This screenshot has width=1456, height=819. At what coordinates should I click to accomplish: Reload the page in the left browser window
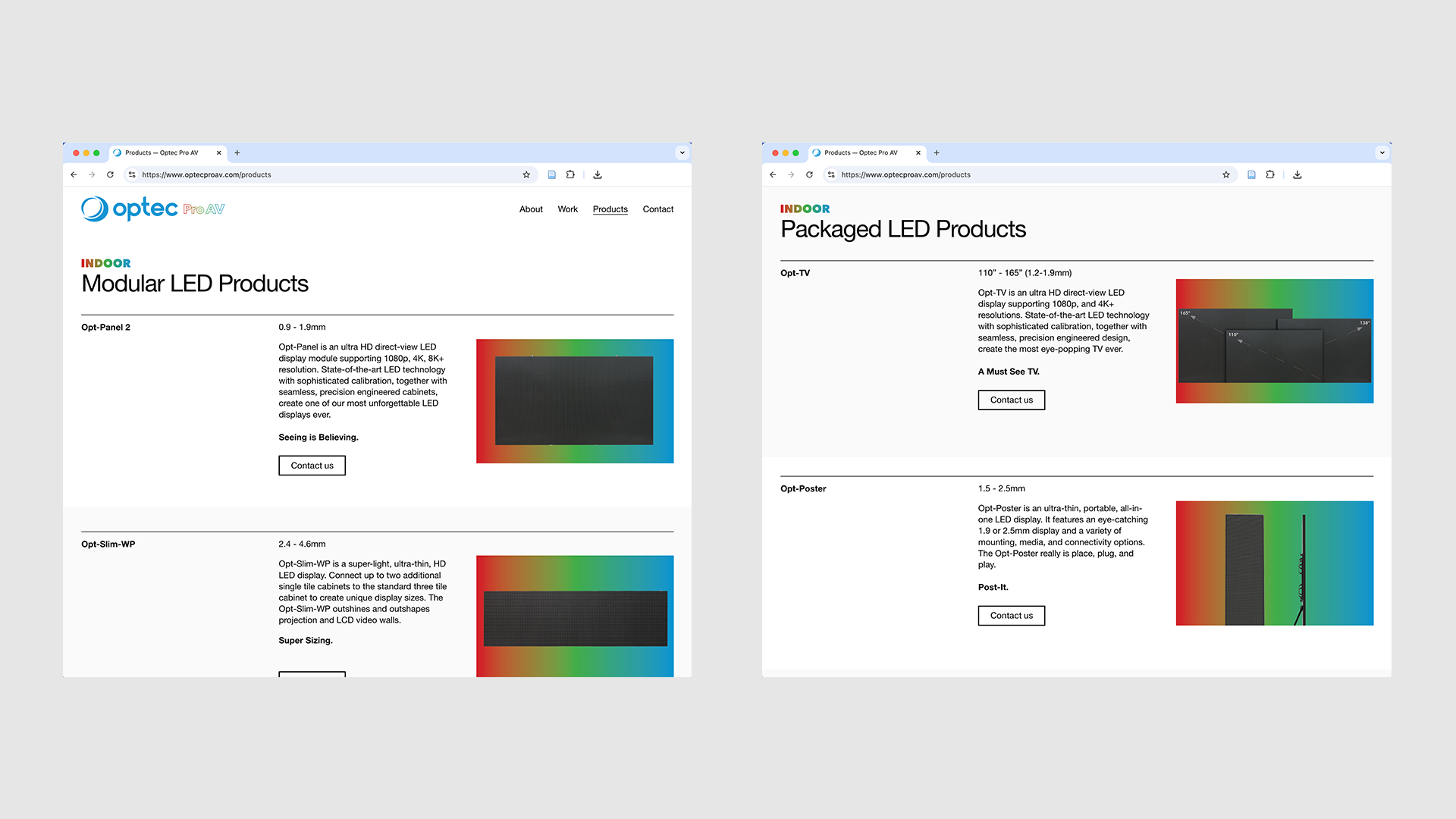(x=110, y=174)
